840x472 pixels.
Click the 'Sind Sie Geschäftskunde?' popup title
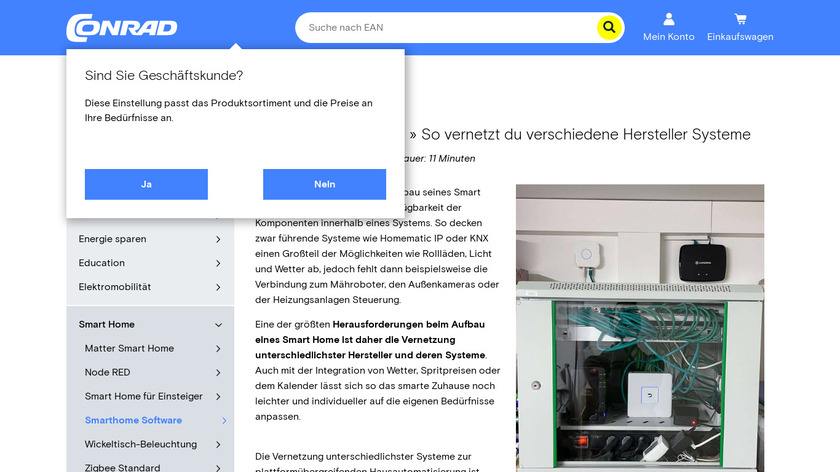tap(164, 76)
